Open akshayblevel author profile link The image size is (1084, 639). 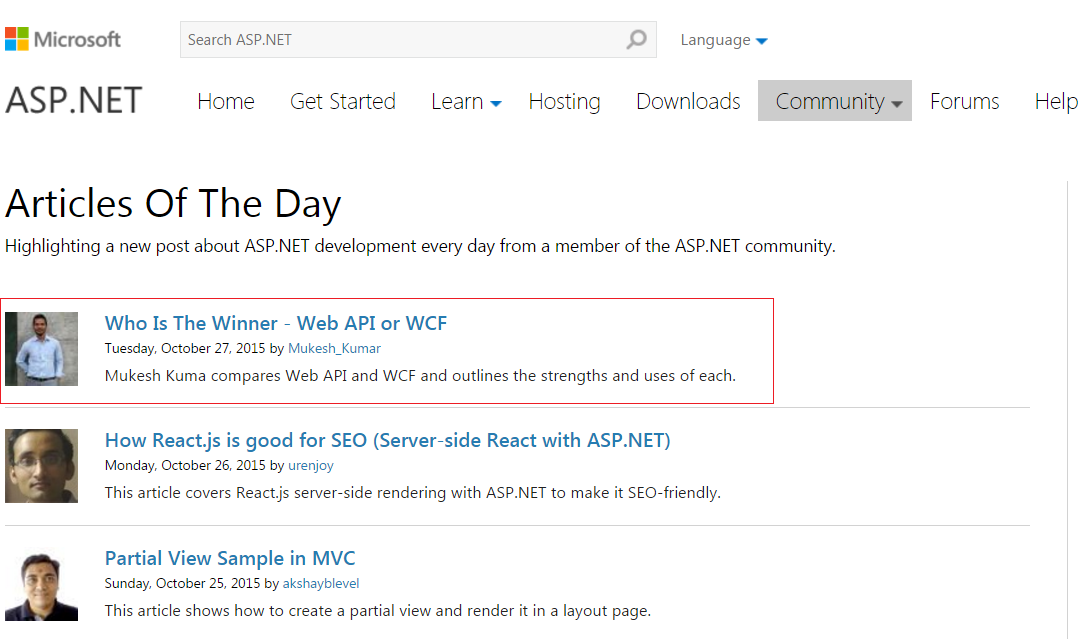pos(321,584)
